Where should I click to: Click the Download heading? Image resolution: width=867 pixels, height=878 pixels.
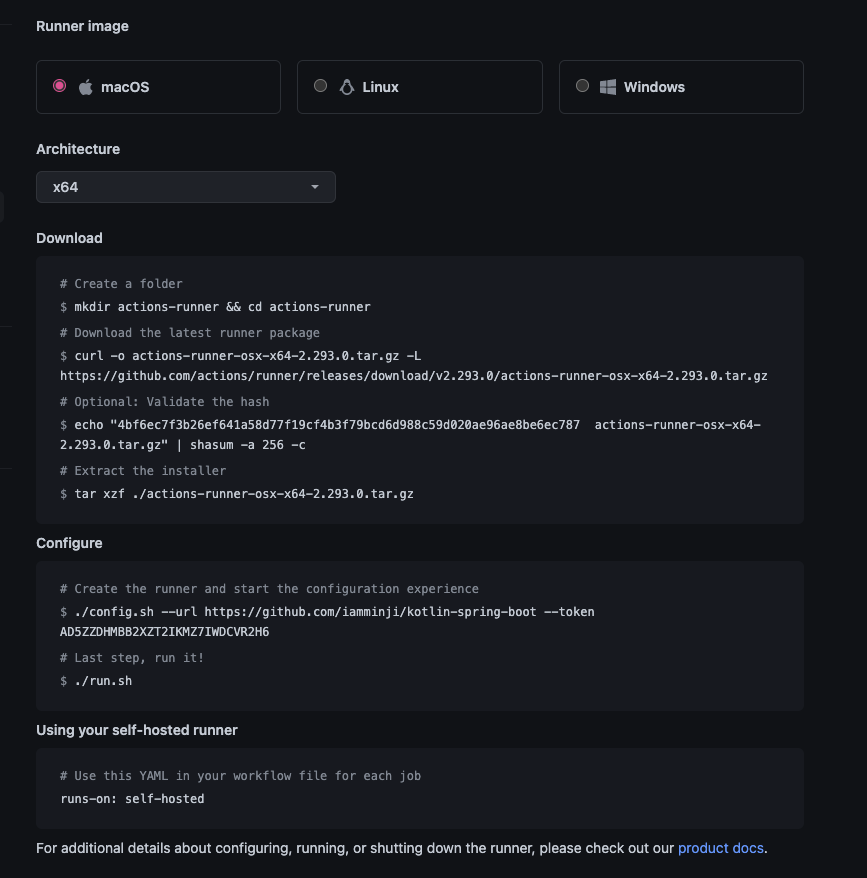tap(69, 238)
